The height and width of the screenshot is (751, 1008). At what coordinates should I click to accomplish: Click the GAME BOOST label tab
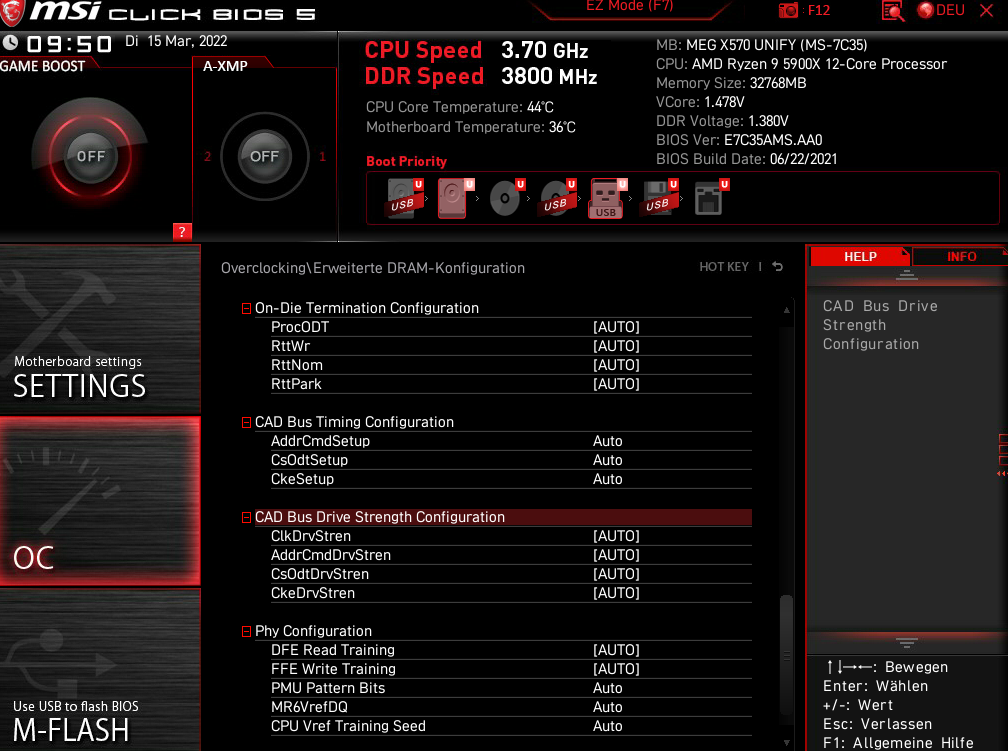[x=42, y=66]
